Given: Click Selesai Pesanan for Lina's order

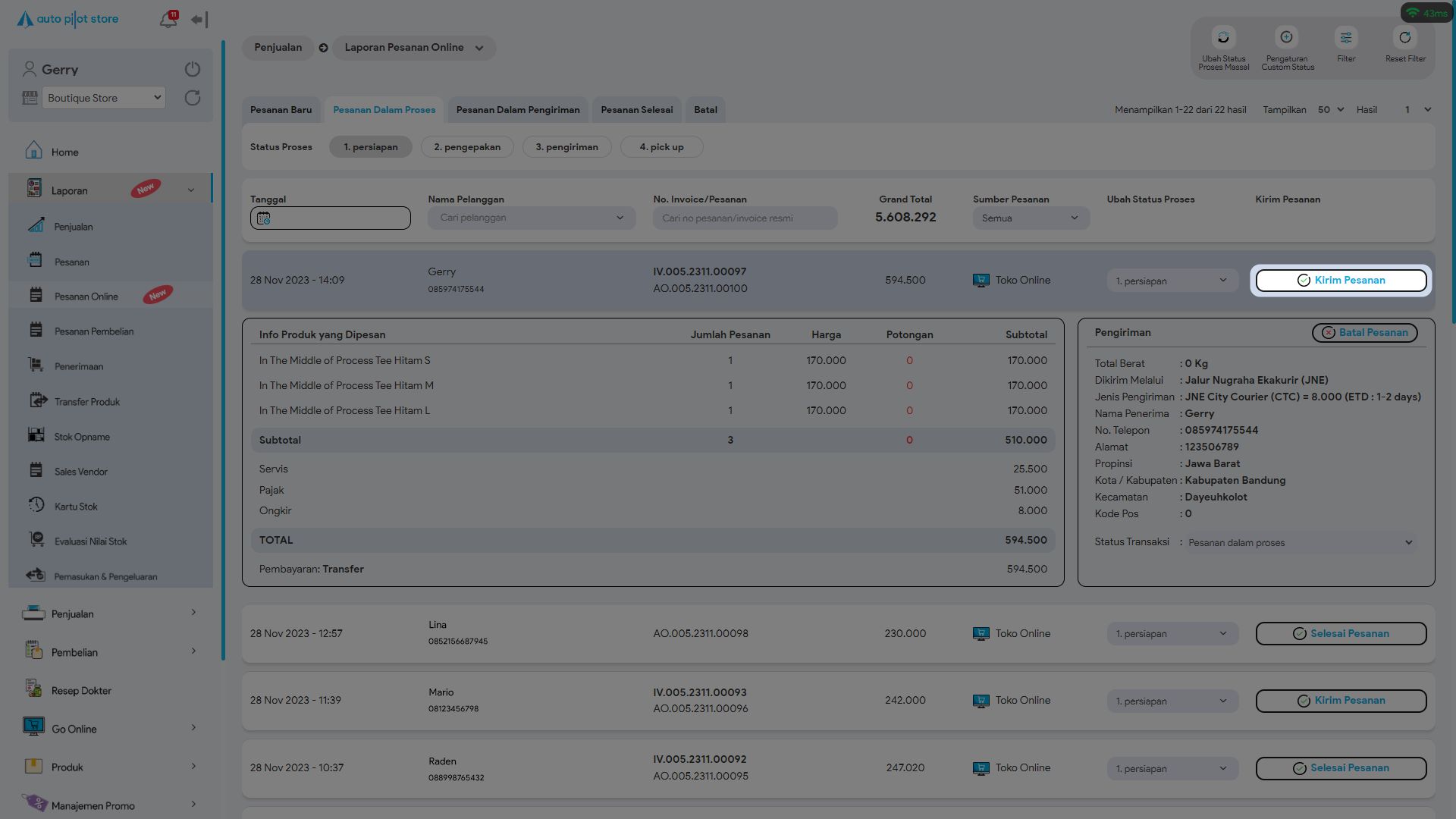Looking at the screenshot, I should [1341, 634].
